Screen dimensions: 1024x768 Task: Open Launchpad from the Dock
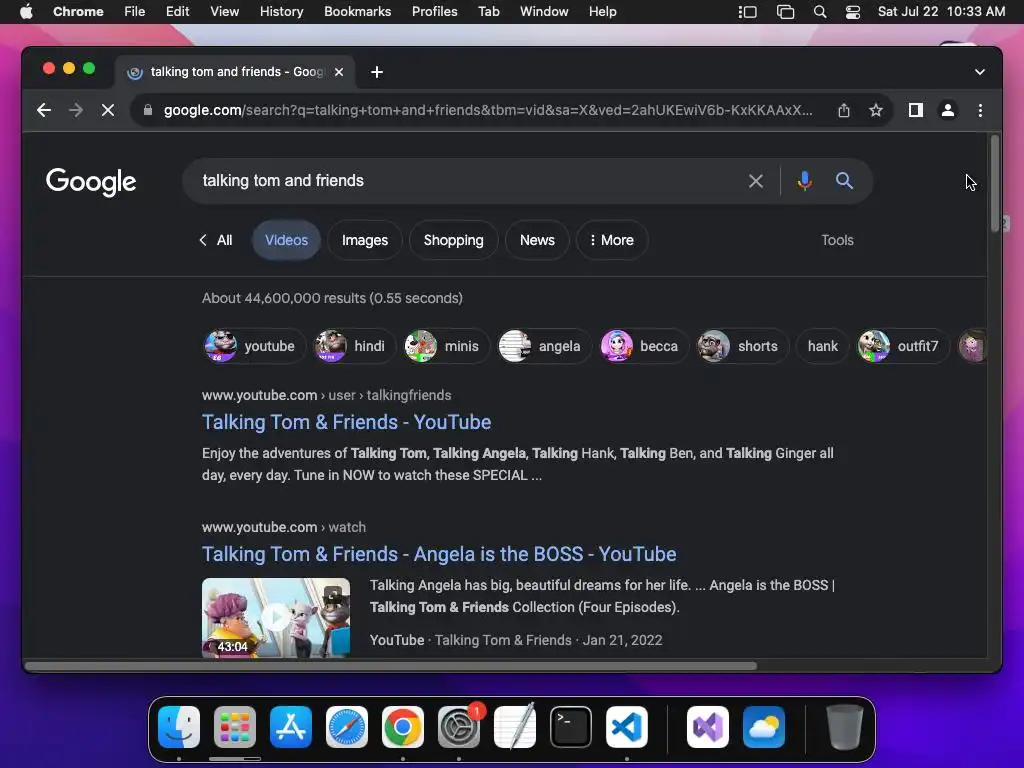235,727
